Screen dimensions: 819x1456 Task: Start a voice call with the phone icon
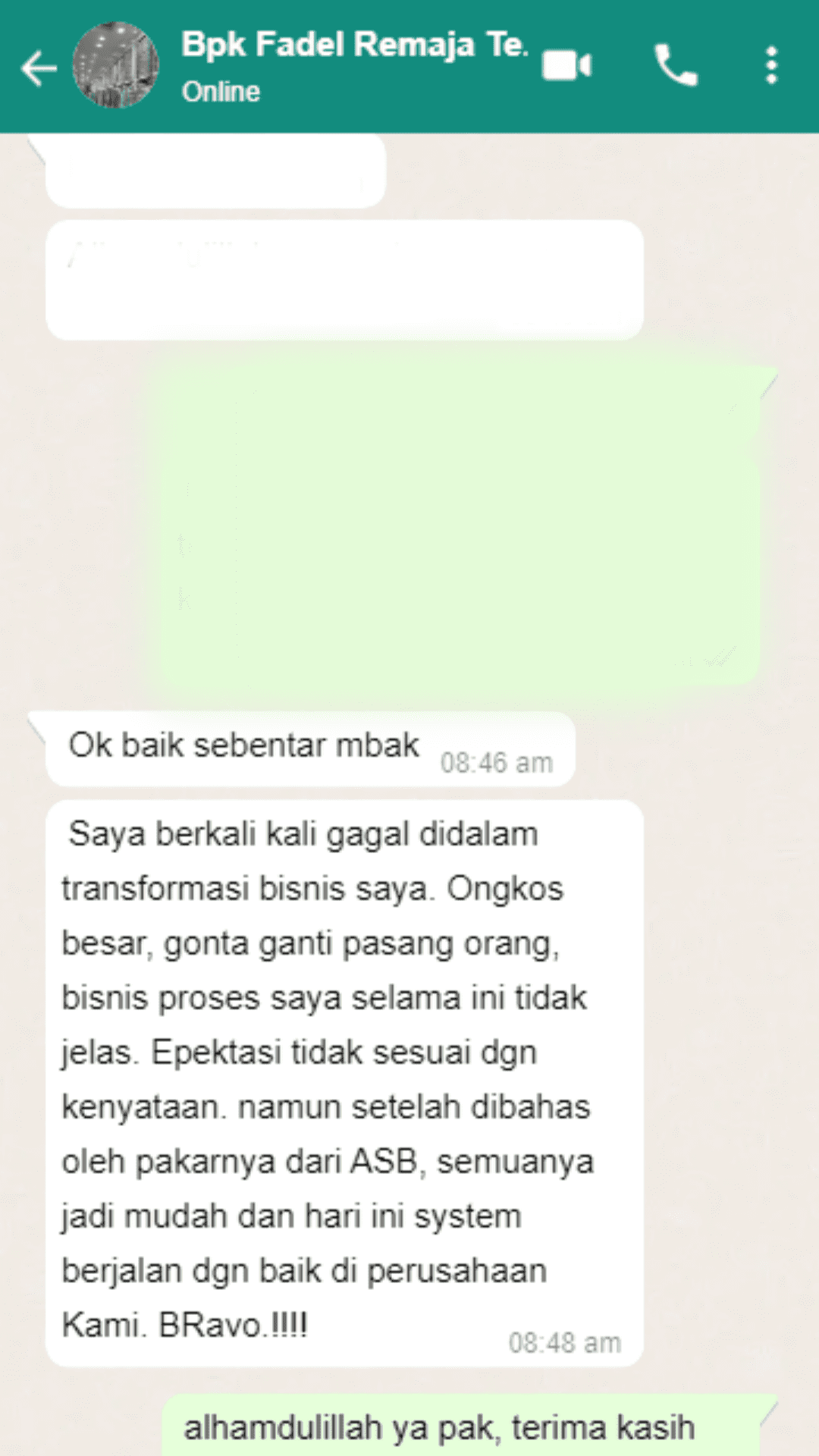[676, 65]
